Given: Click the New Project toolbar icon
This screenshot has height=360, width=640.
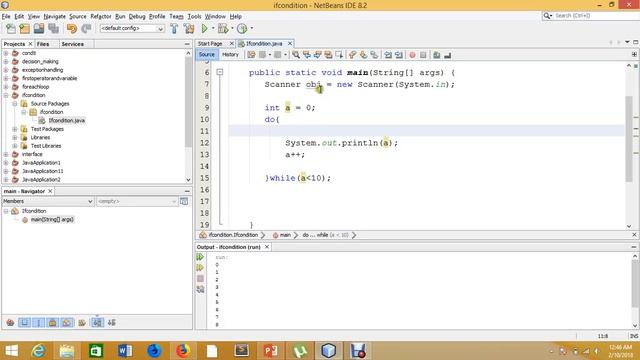Looking at the screenshot, I should (24, 29).
